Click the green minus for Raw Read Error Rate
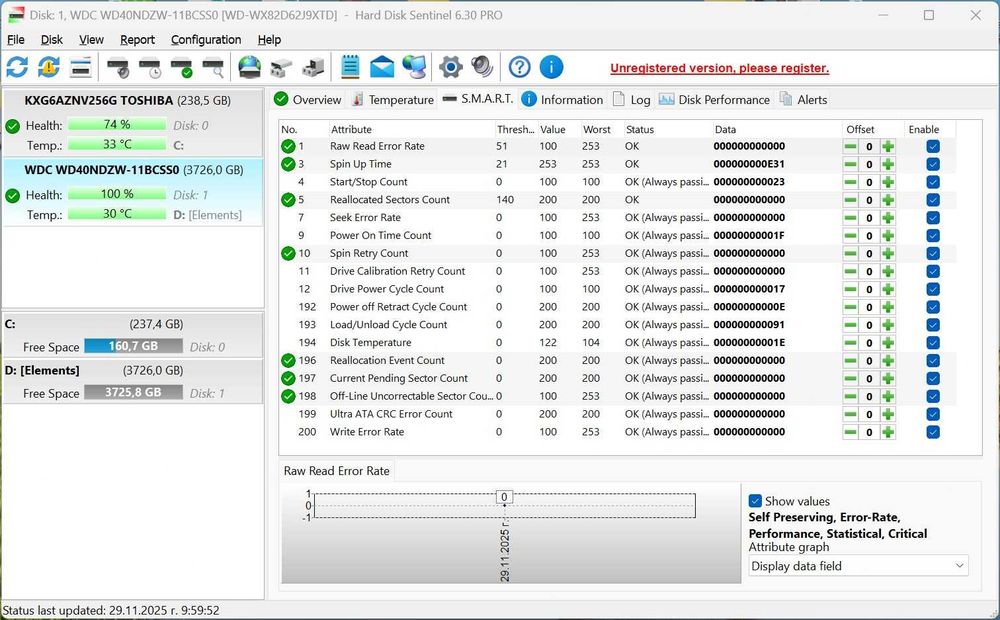Image resolution: width=1000 pixels, height=620 pixels. 851,147
